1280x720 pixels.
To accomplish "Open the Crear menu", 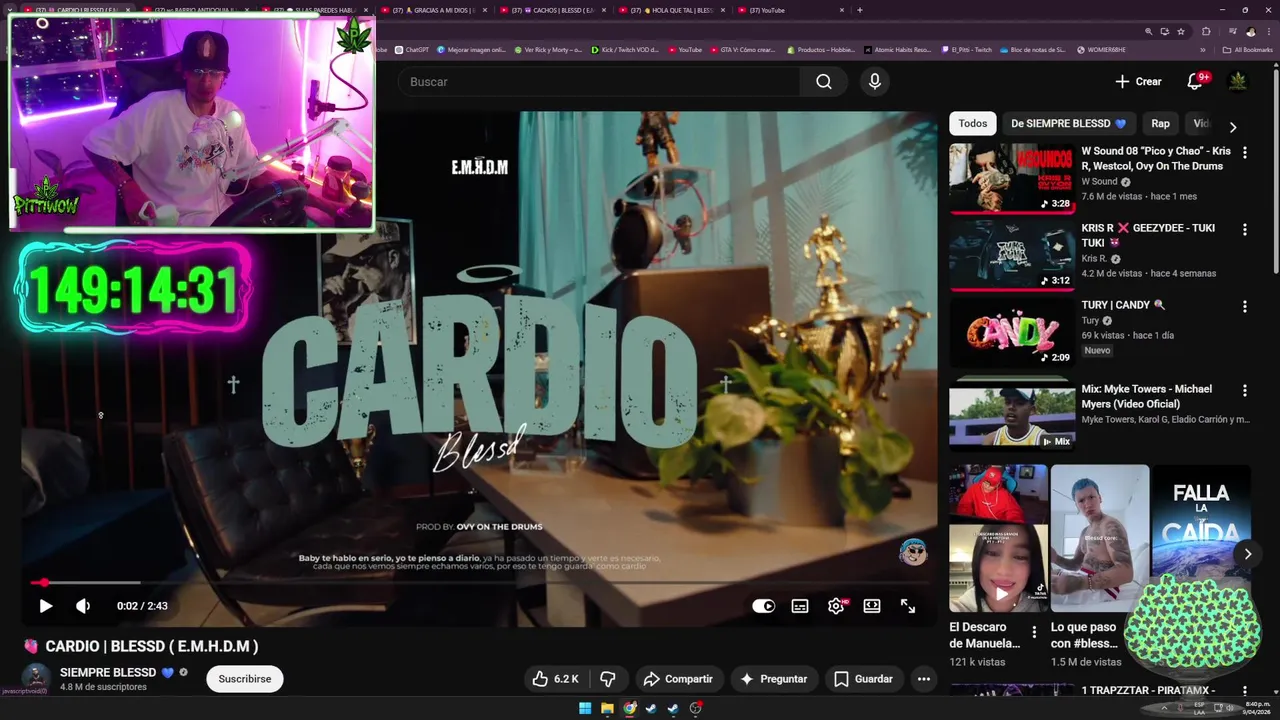I will 1139,82.
